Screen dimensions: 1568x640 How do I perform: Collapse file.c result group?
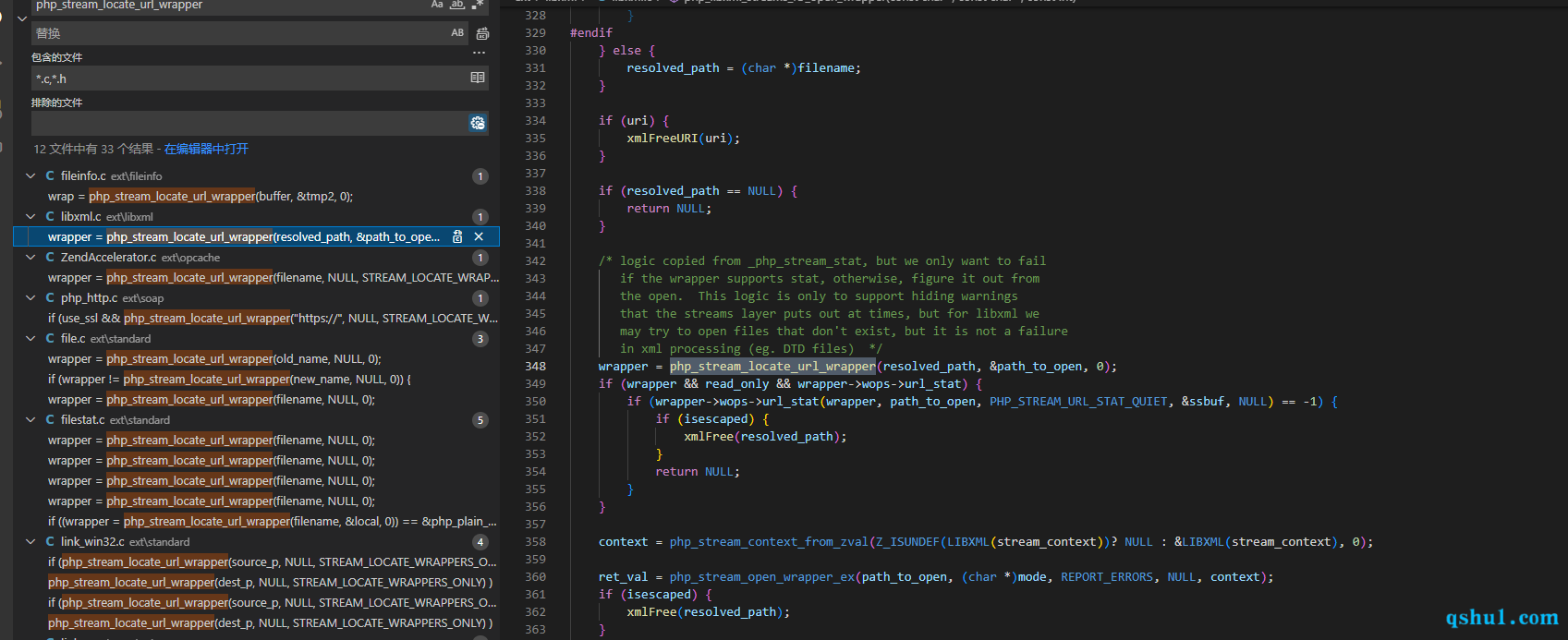(x=30, y=338)
